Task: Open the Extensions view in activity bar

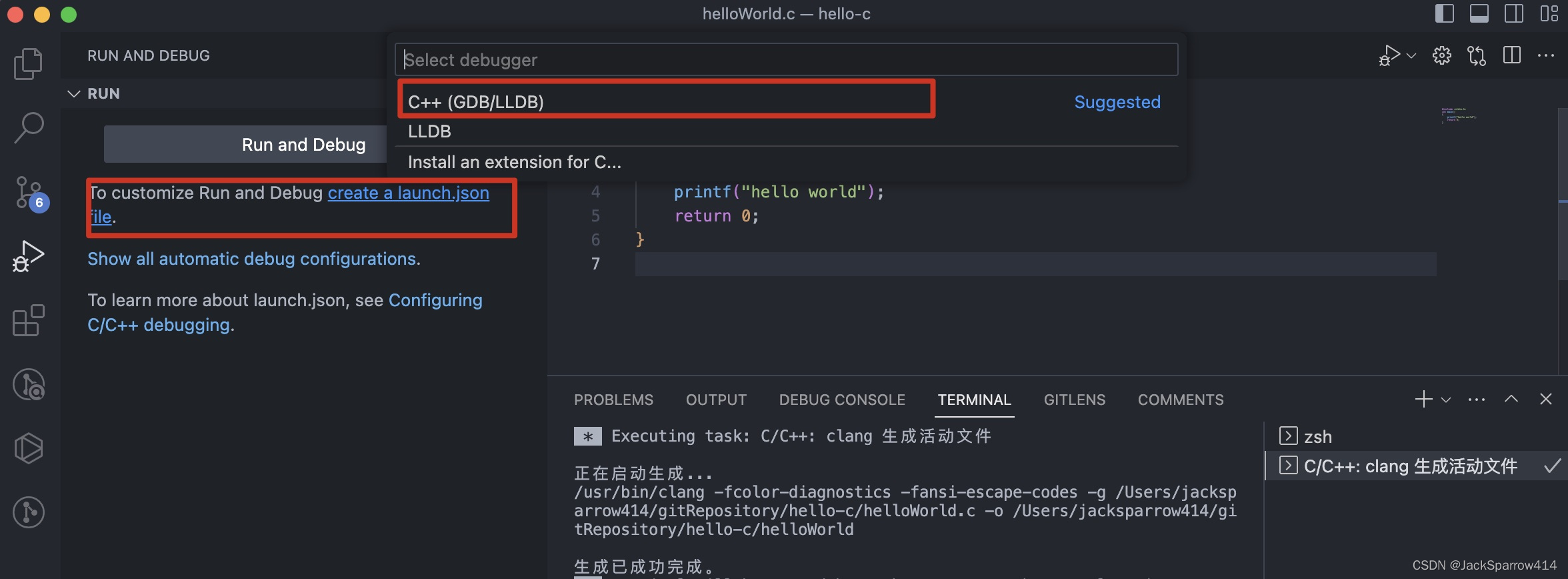Action: point(28,321)
